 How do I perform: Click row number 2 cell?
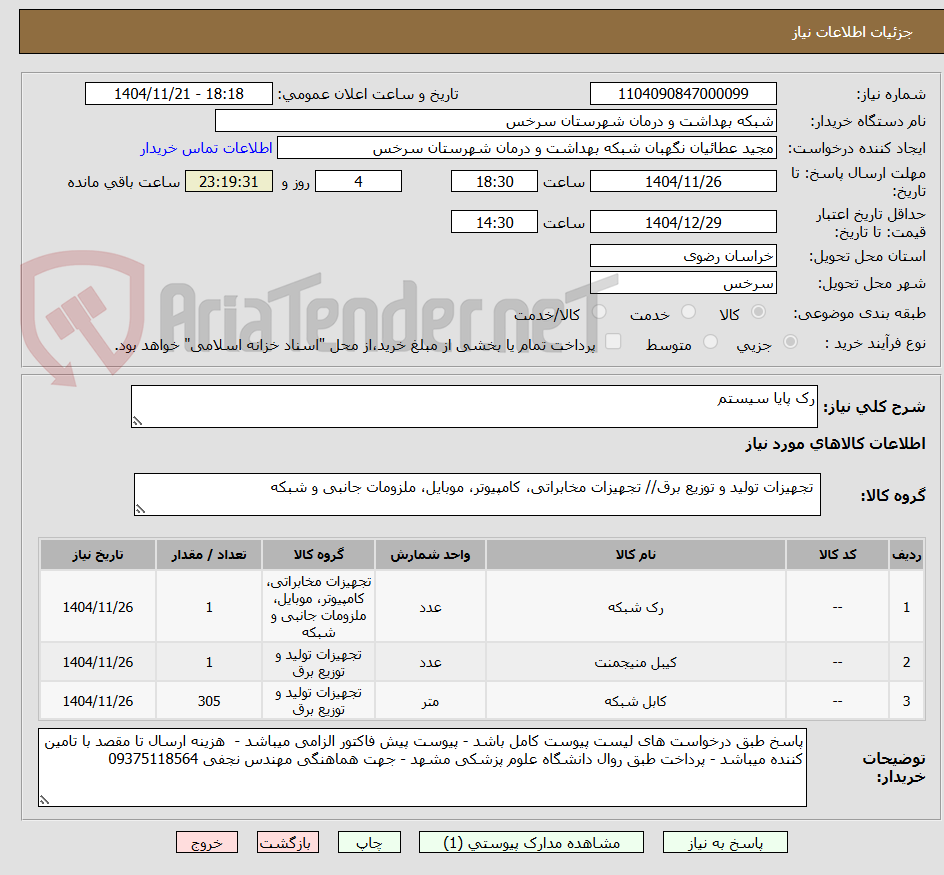(907, 662)
